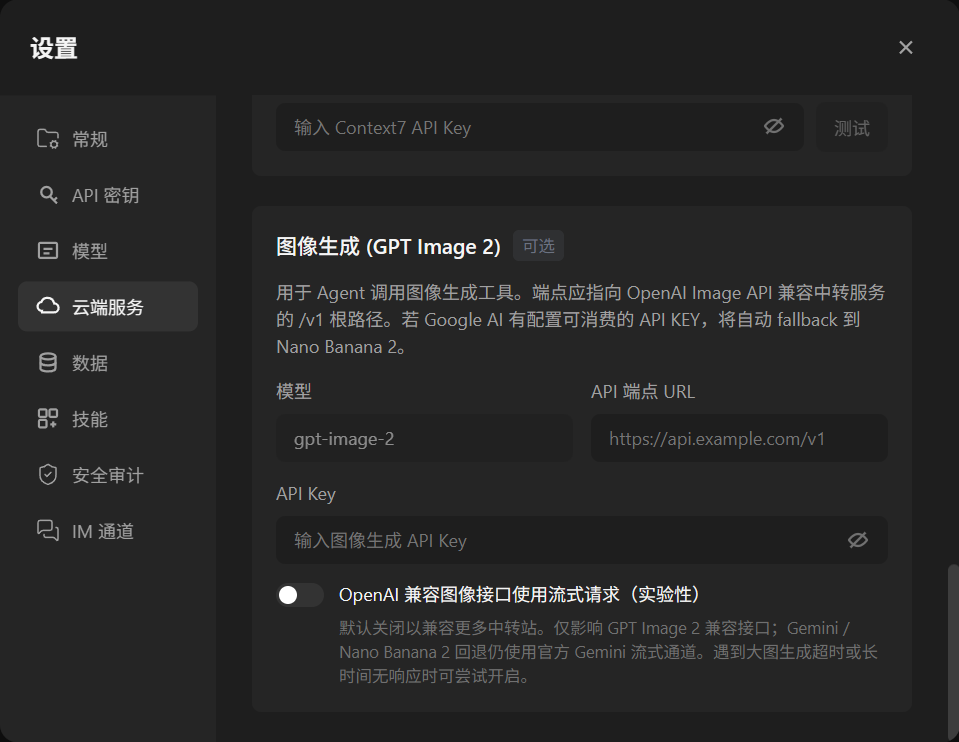Open the 模型 settings section

[108, 251]
